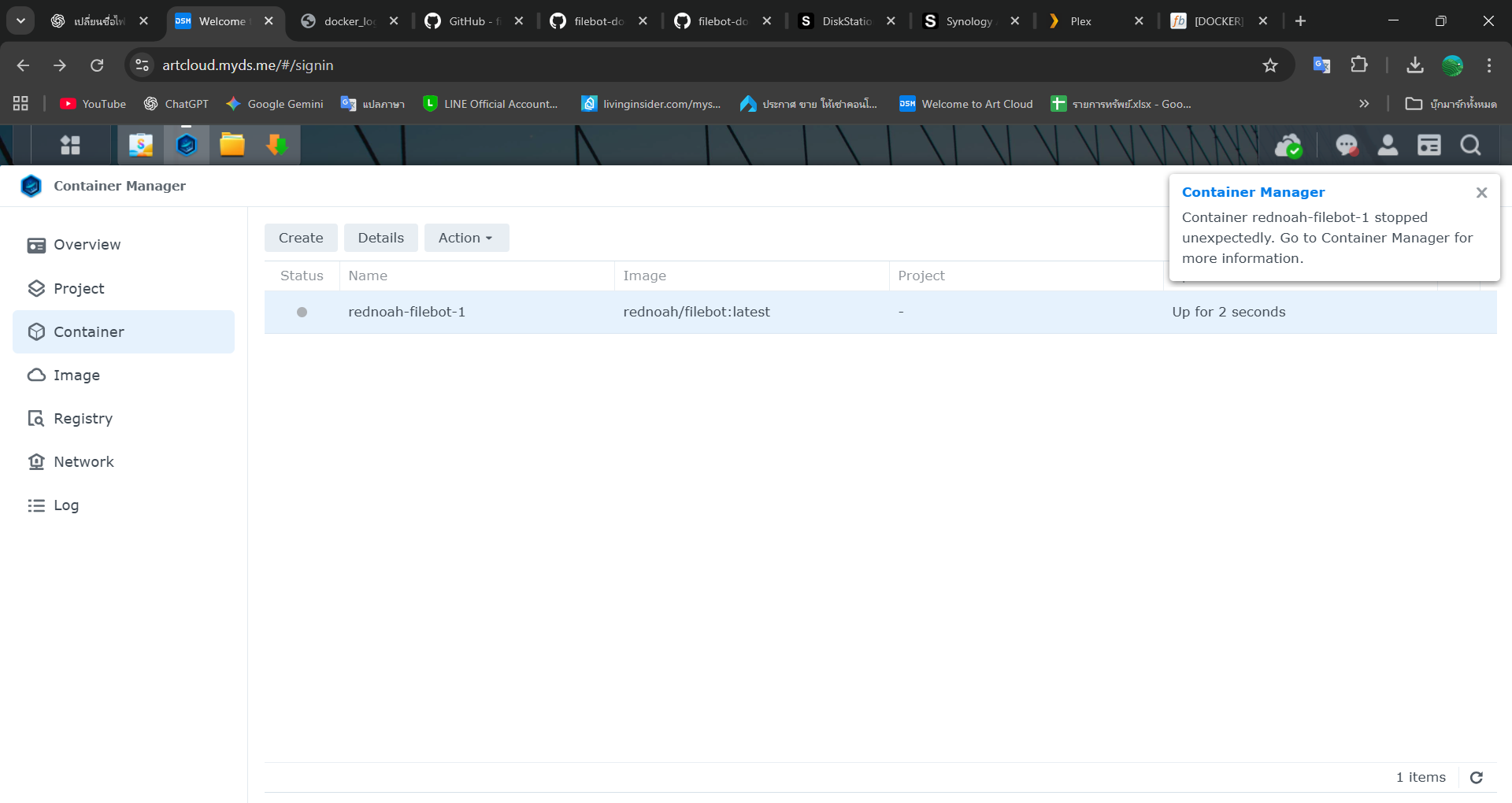Image resolution: width=1512 pixels, height=803 pixels.
Task: Show hidden bookmarks via the overflow chevron
Action: click(x=1364, y=104)
